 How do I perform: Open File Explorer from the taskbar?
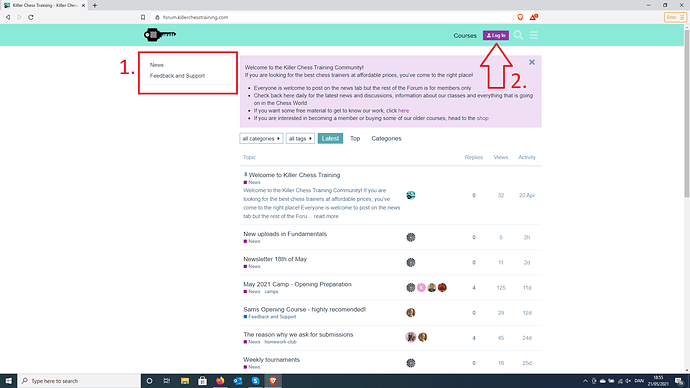pyautogui.click(x=185, y=381)
